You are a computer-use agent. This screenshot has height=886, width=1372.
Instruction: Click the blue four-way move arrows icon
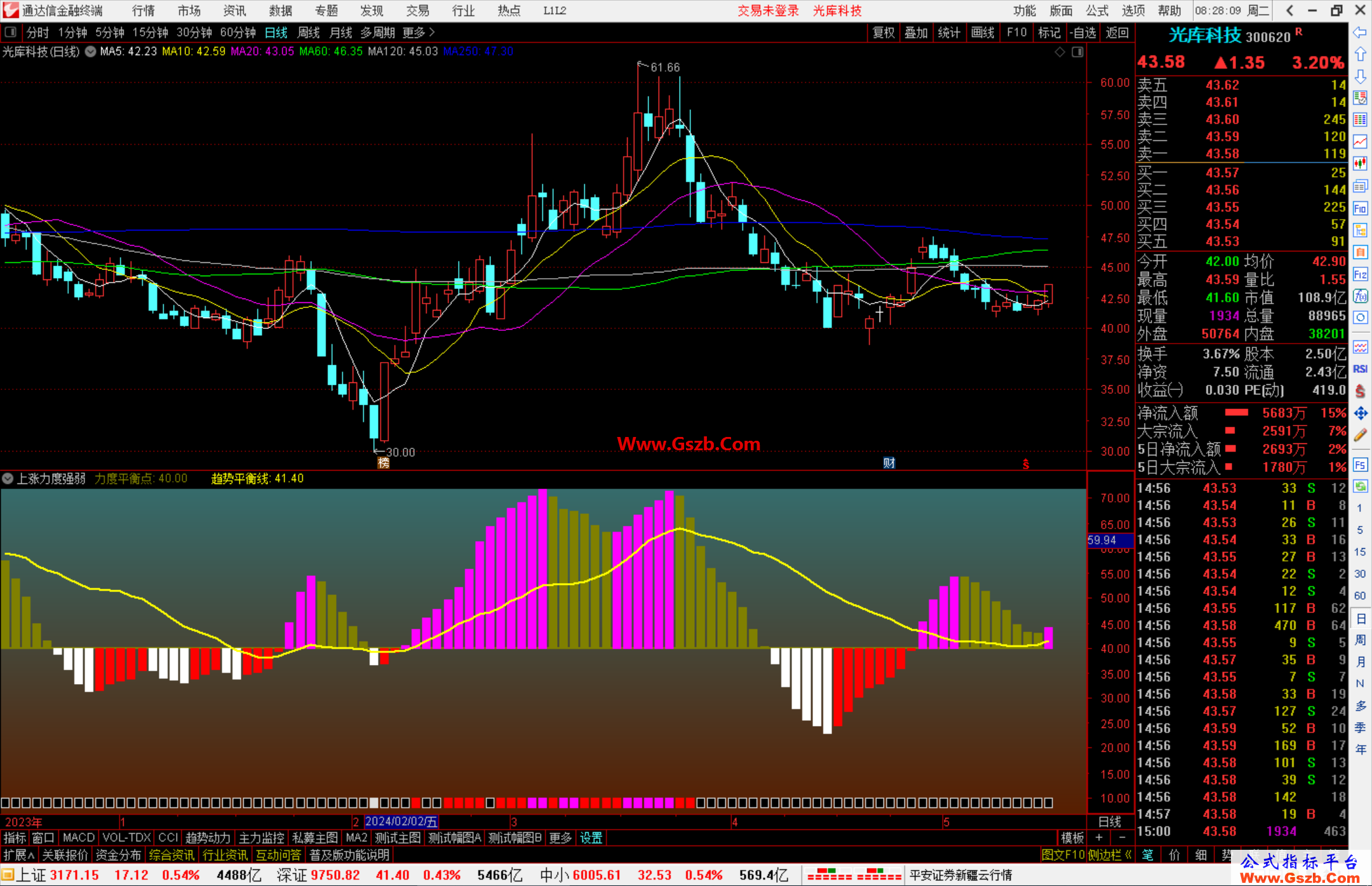[x=1360, y=413]
